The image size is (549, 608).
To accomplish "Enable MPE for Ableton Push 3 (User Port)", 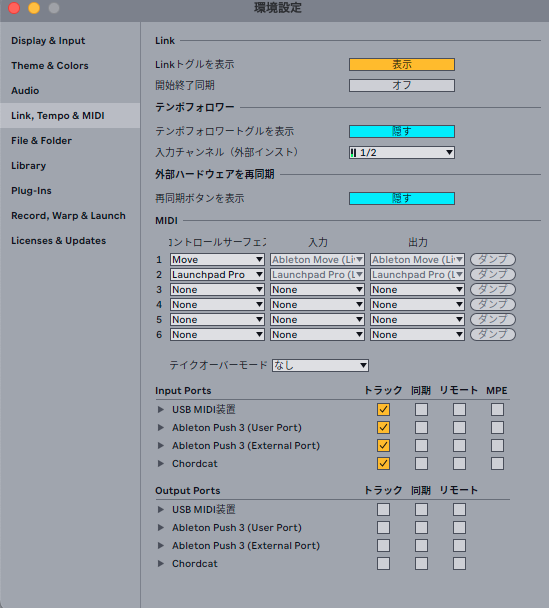I will click(x=497, y=427).
